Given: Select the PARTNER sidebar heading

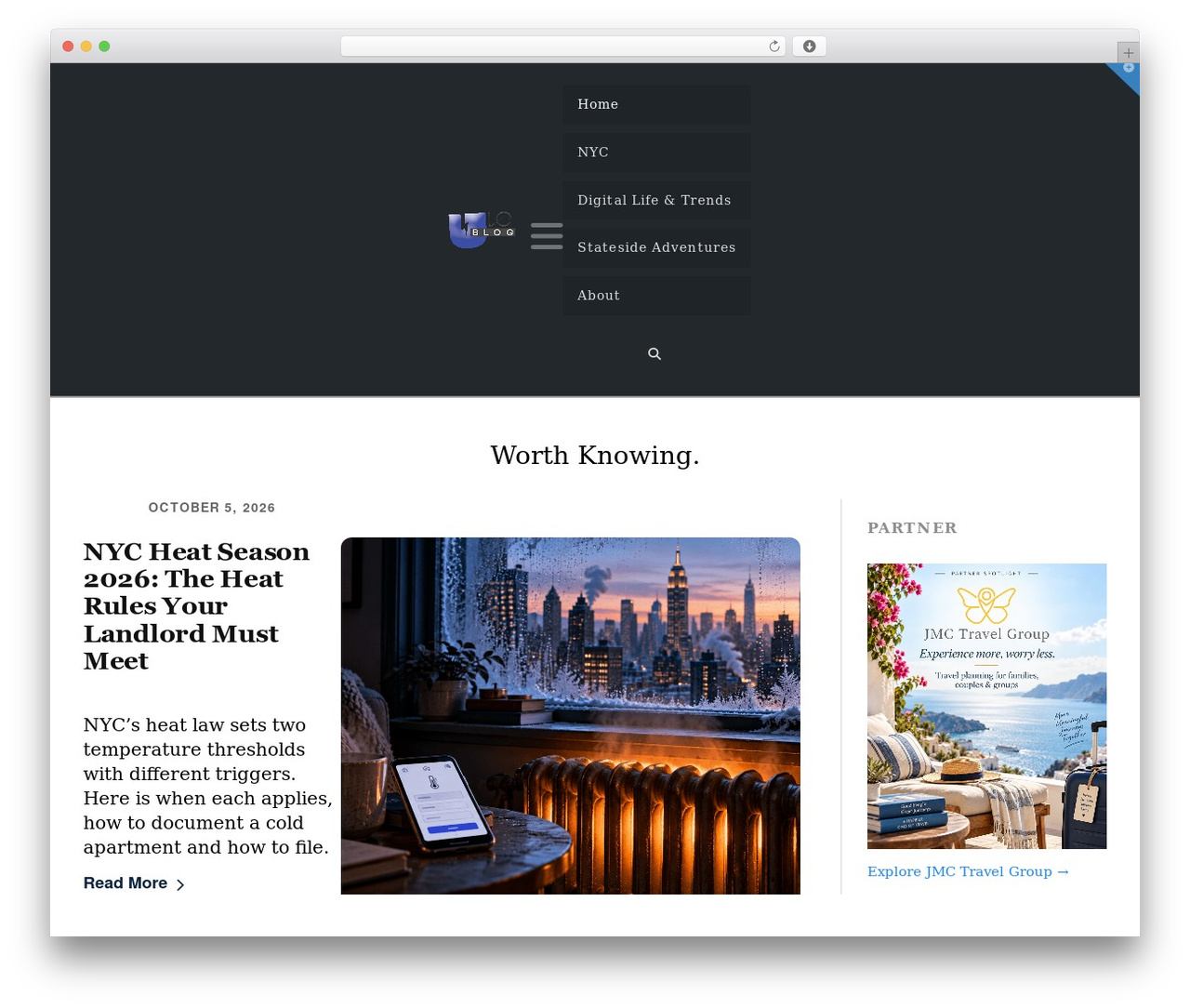Looking at the screenshot, I should tap(912, 528).
